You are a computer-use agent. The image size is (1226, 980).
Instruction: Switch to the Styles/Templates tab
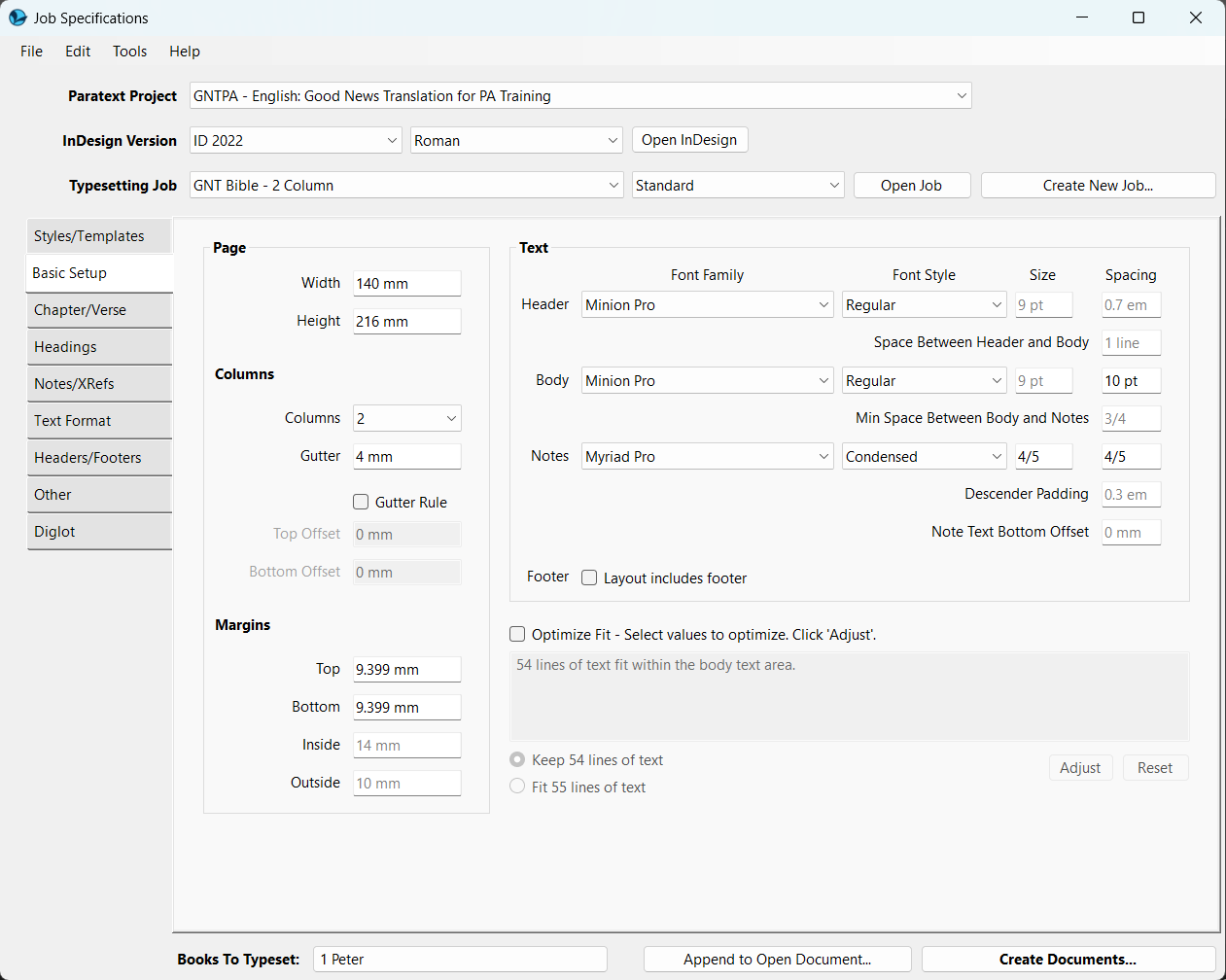pos(99,236)
